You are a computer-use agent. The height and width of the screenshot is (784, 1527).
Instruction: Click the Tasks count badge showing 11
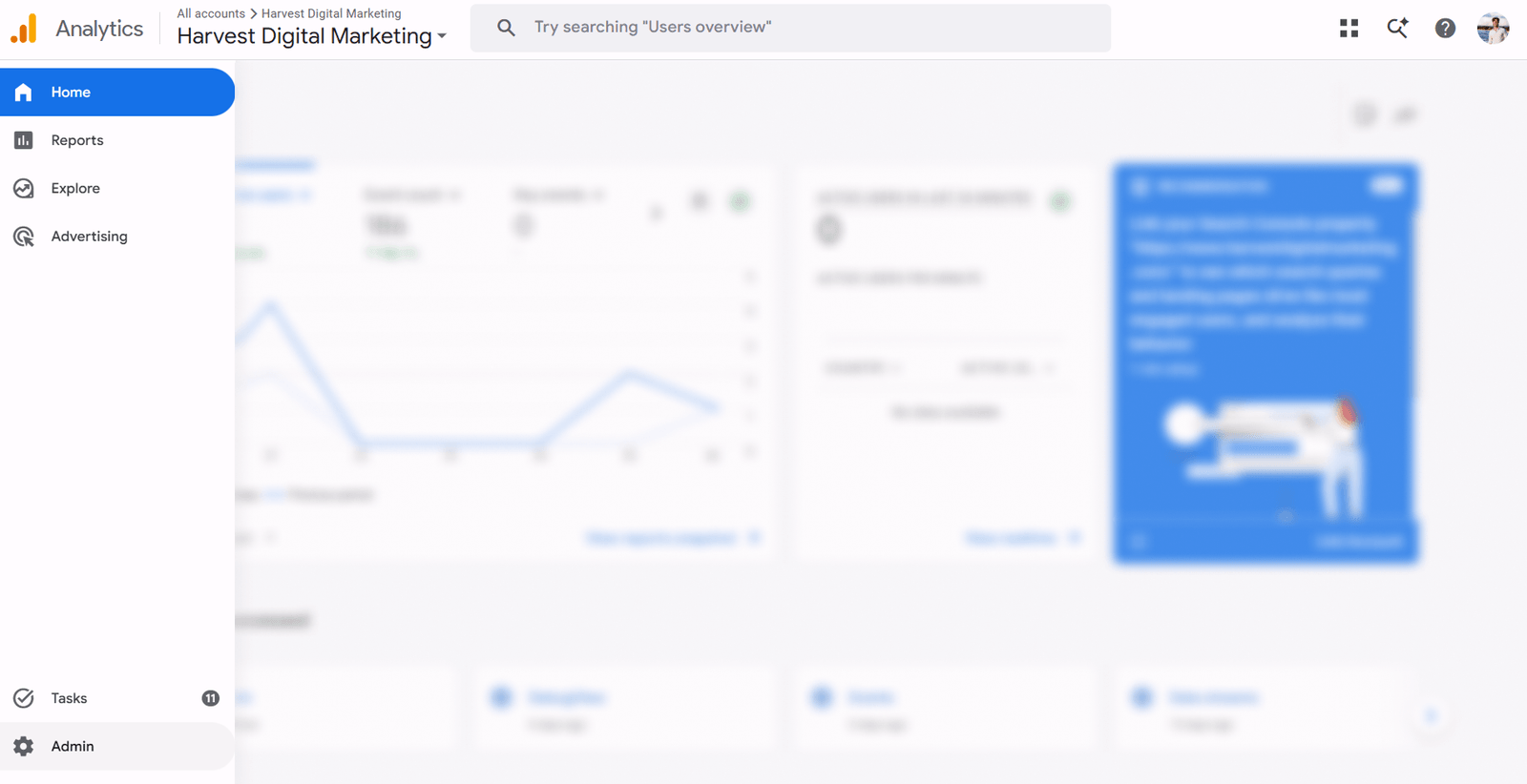[x=211, y=698]
